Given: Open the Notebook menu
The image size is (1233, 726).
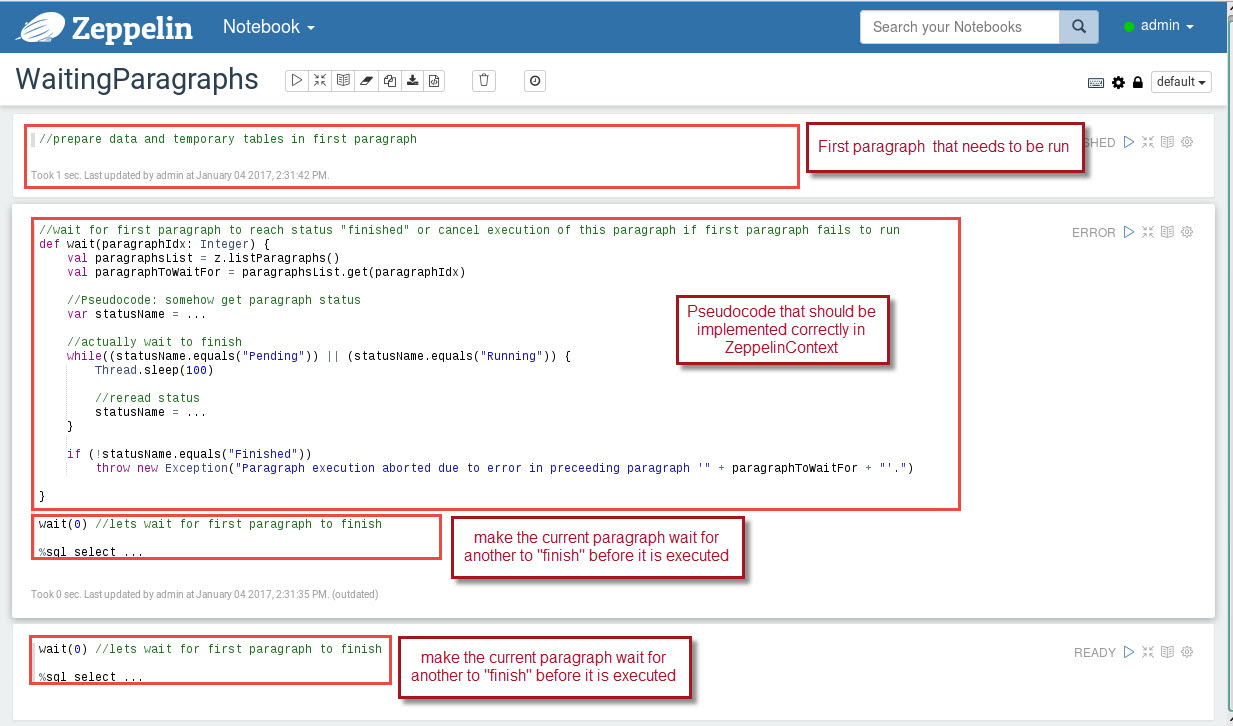Looking at the screenshot, I should click(267, 27).
